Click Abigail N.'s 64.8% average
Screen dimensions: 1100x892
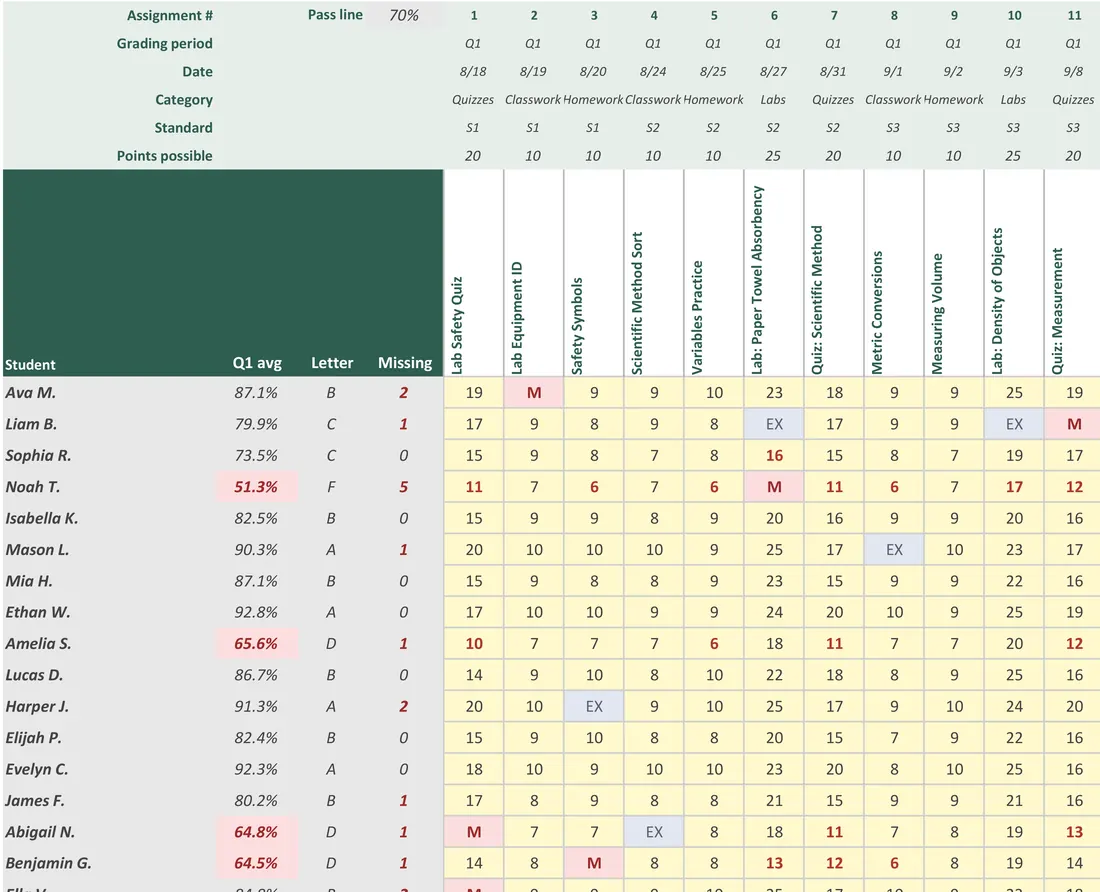256,832
